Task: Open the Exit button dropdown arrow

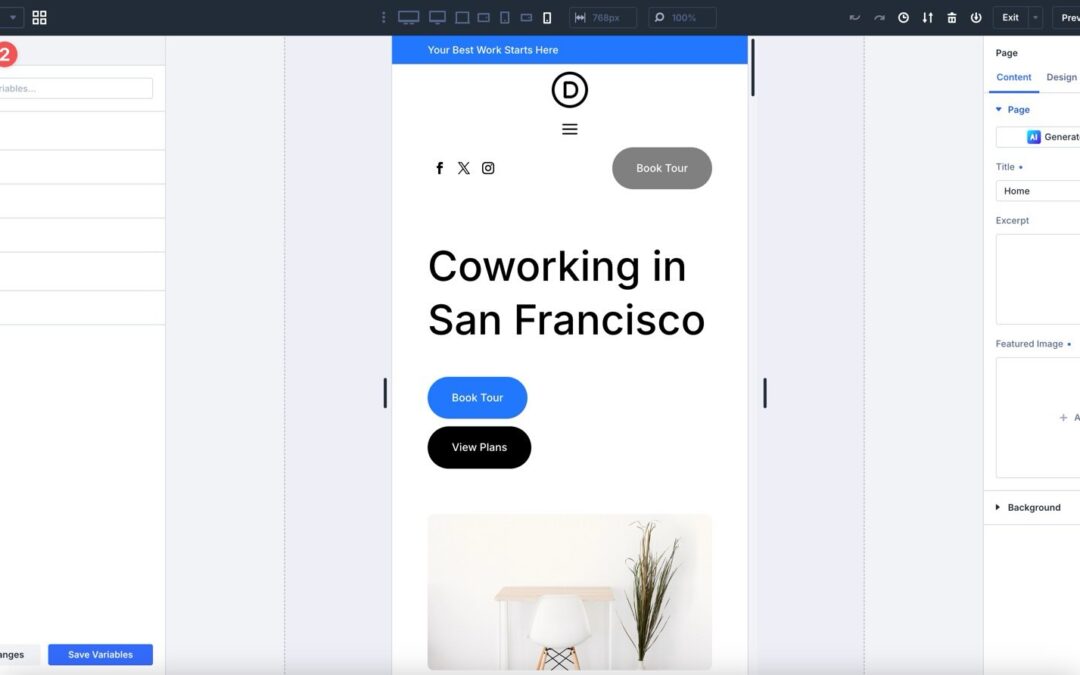Action: tap(1035, 17)
